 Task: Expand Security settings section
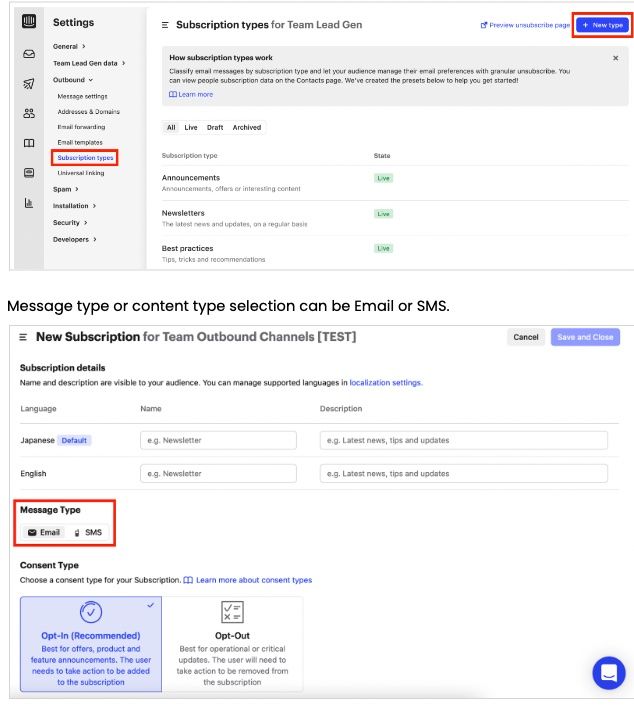point(70,222)
